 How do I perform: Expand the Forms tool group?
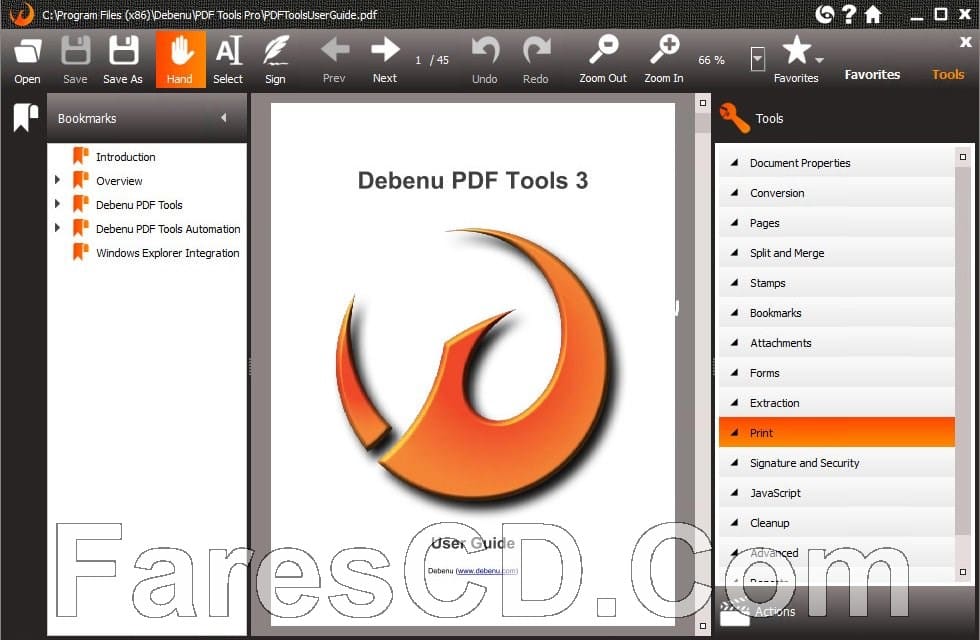735,372
